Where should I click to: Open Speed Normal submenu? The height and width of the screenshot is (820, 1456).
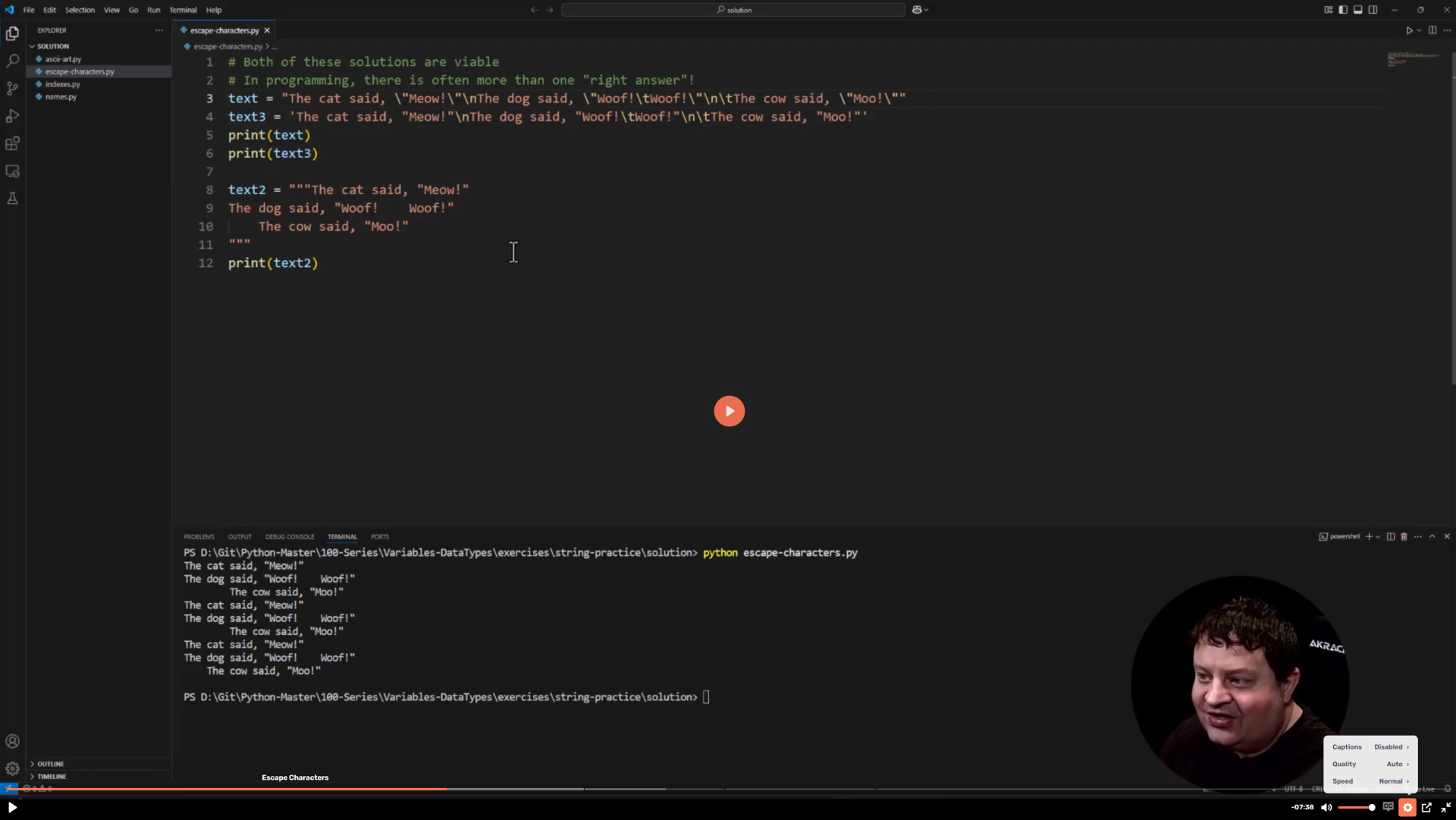pos(1370,781)
